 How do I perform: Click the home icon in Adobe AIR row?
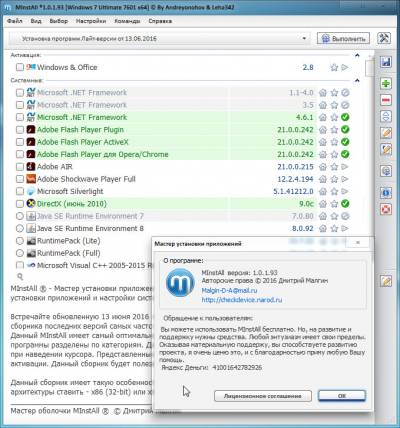323,167
